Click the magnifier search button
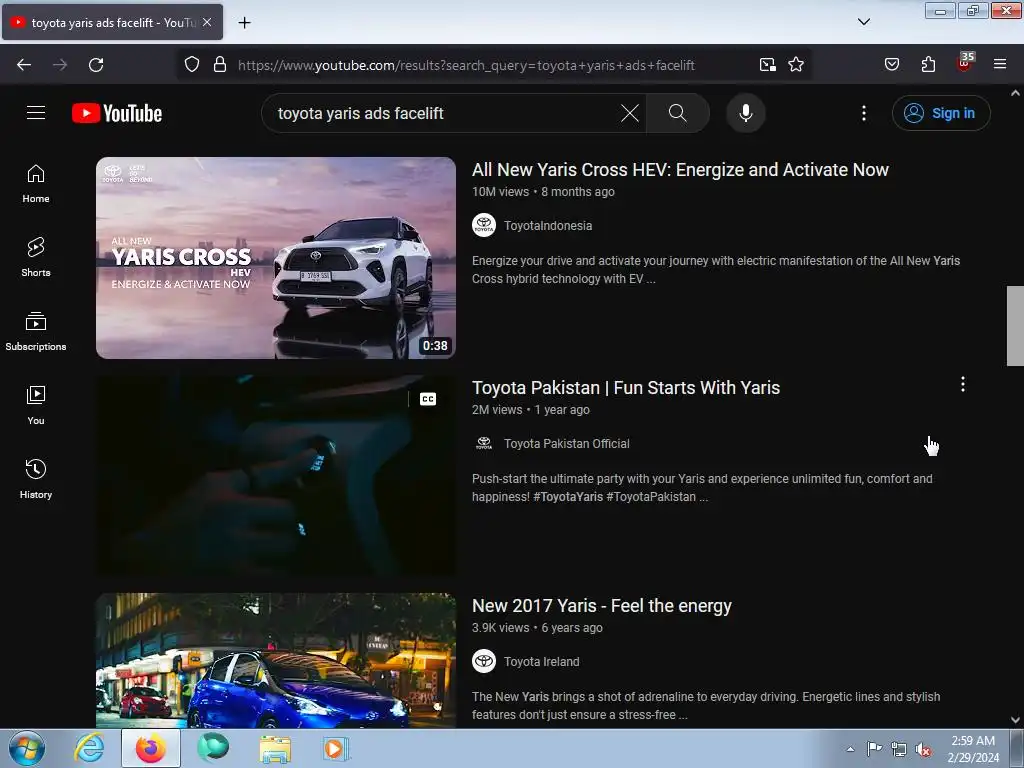Viewport: 1024px width, 768px height. click(678, 113)
